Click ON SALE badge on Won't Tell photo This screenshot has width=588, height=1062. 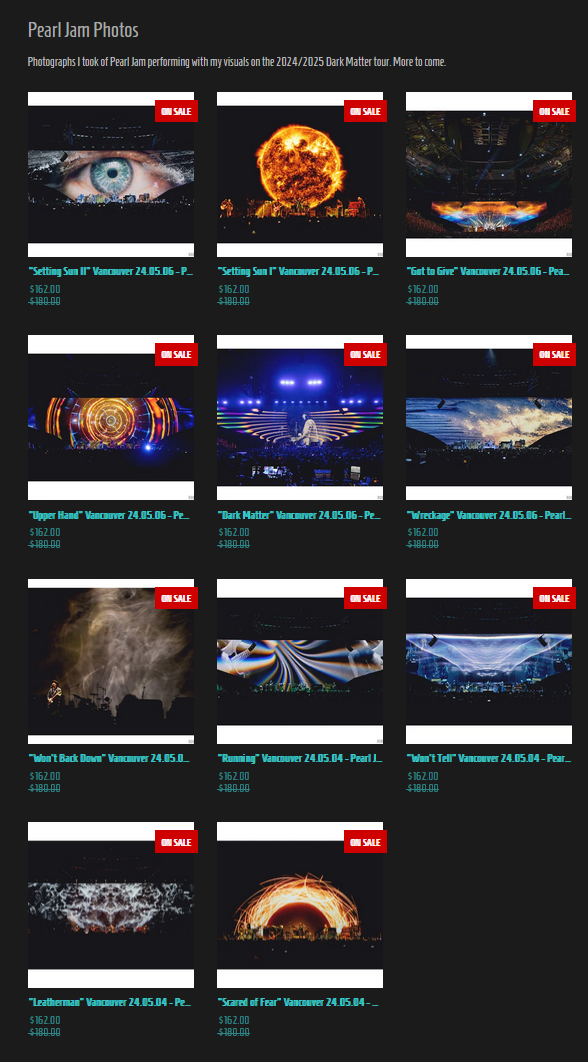pyautogui.click(x=554, y=598)
